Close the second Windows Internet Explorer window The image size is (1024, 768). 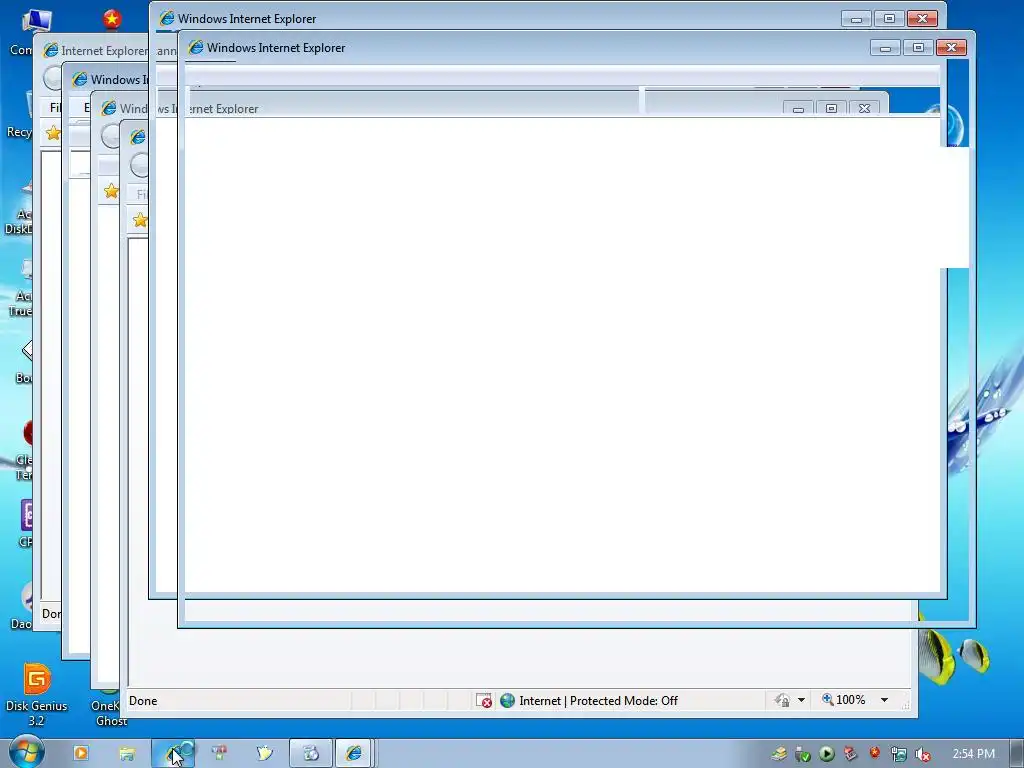pos(923,18)
